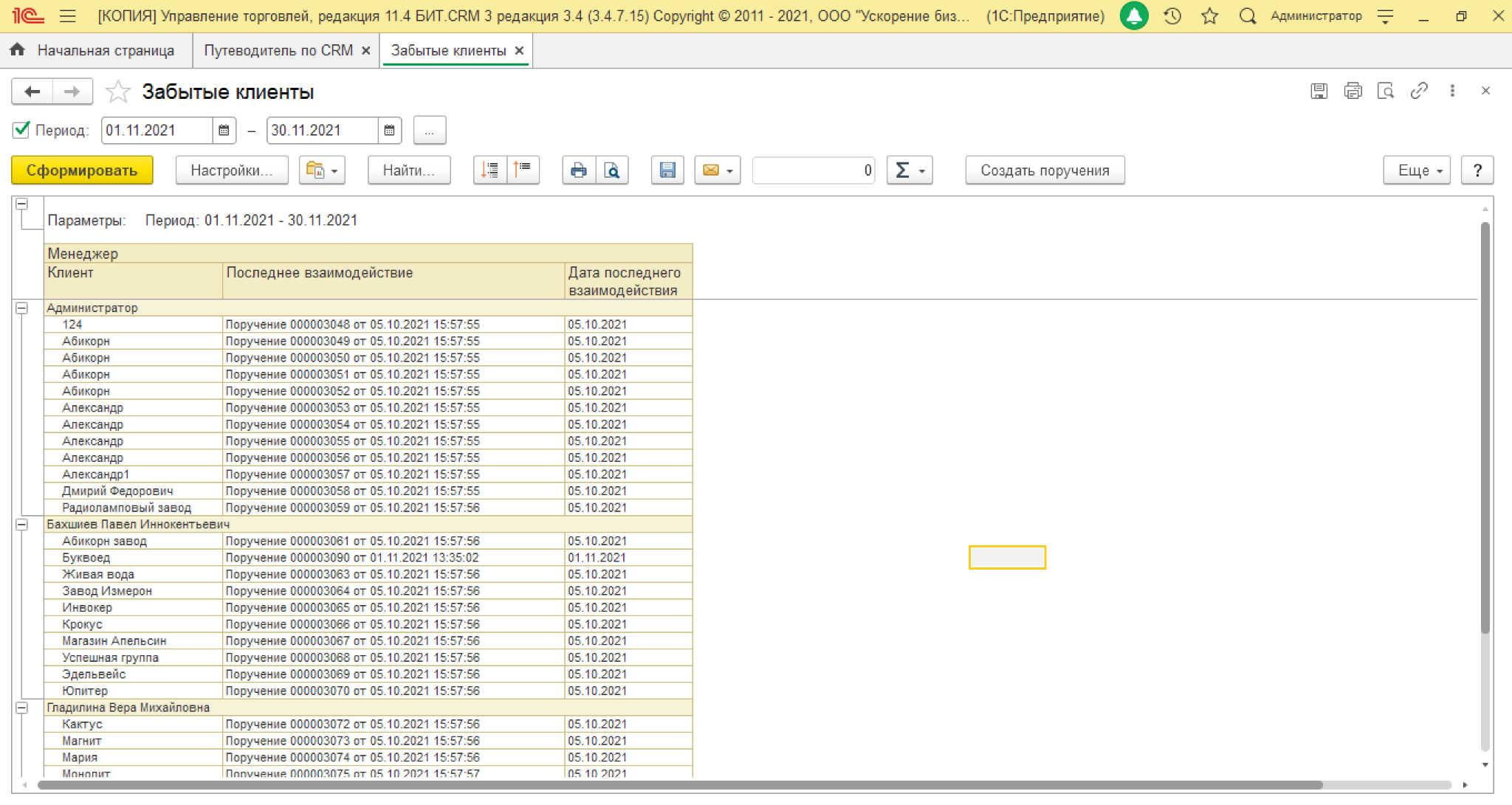
Task: Open the title bar settings lines icon
Action: 1386,16
